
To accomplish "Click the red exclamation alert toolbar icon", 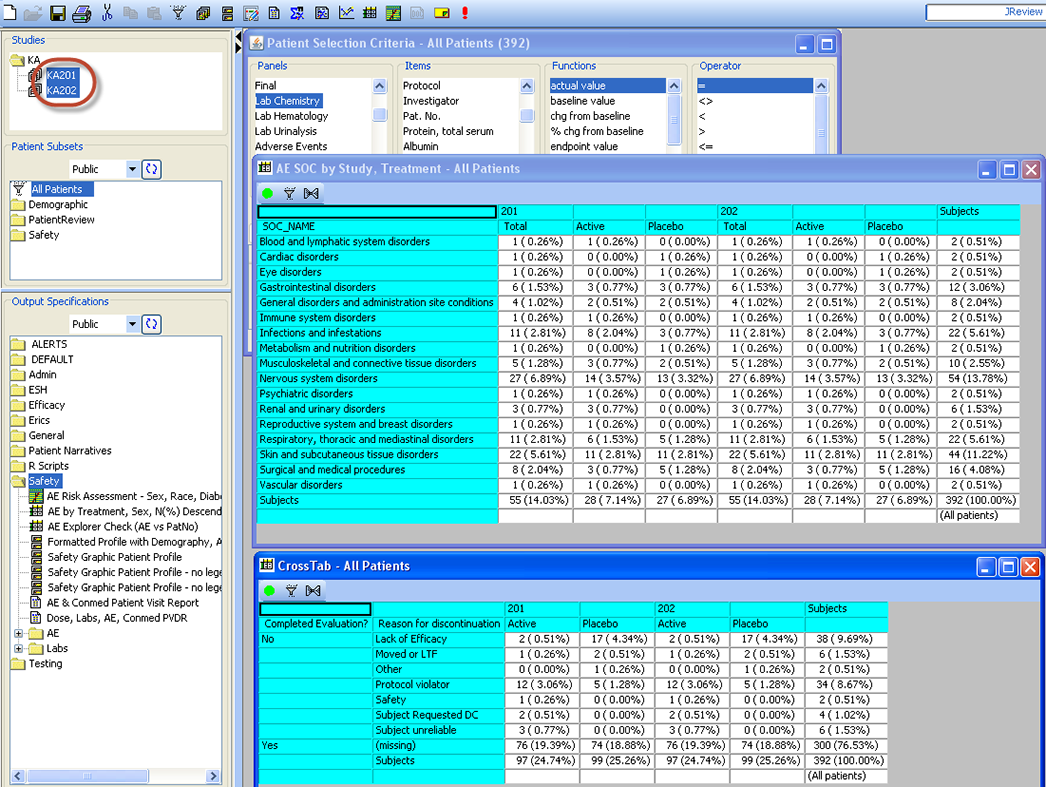I will click(464, 12).
